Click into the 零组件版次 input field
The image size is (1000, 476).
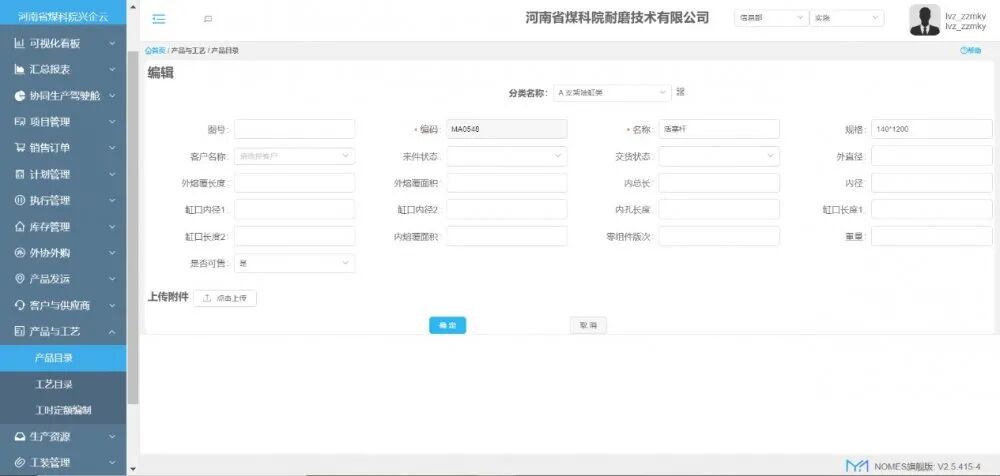719,236
